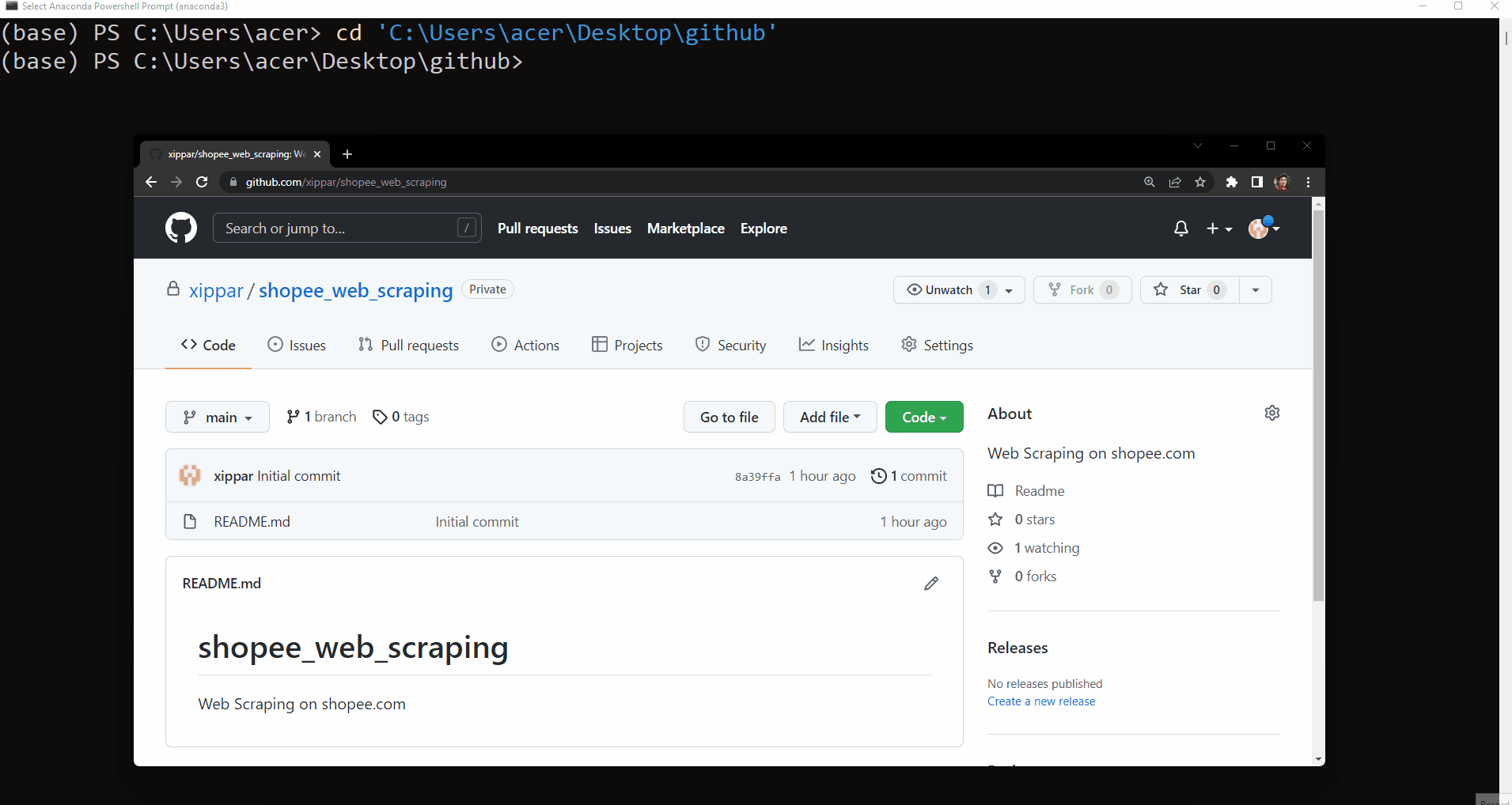
Task: Open the Create a new release link
Action: [1040, 701]
